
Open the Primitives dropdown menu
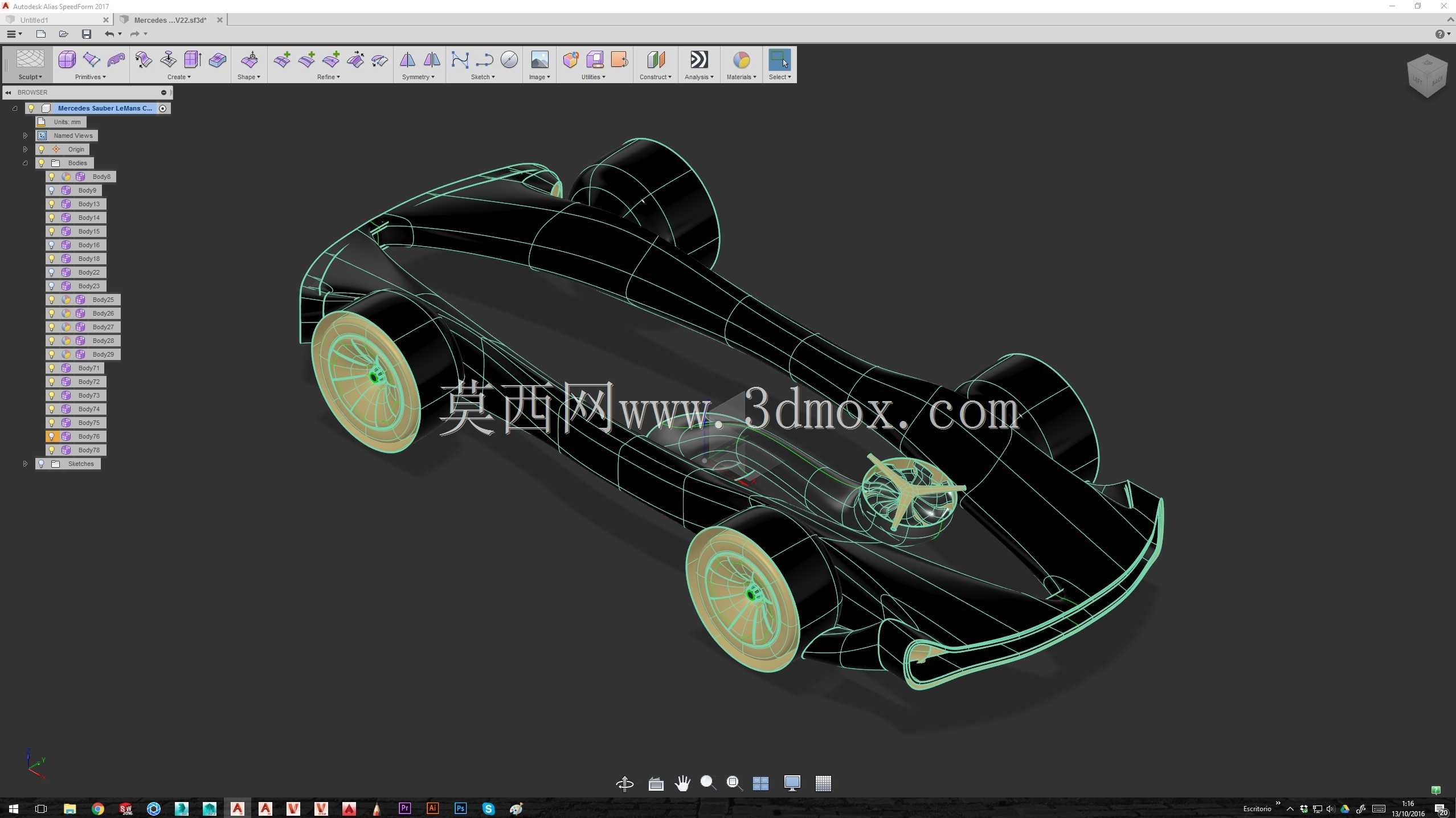click(x=90, y=77)
